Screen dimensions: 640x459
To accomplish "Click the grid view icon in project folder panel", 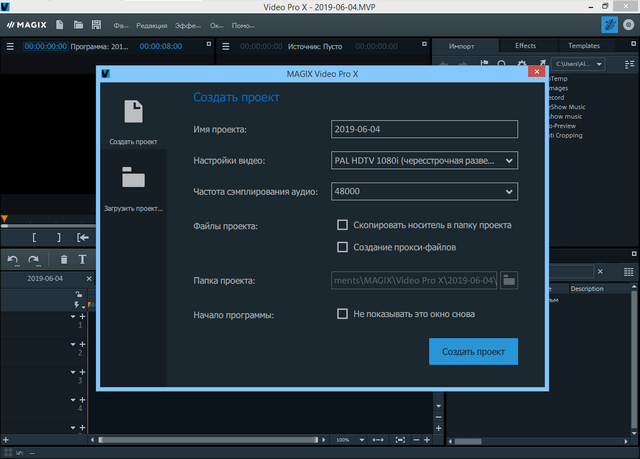I will point(629,272).
